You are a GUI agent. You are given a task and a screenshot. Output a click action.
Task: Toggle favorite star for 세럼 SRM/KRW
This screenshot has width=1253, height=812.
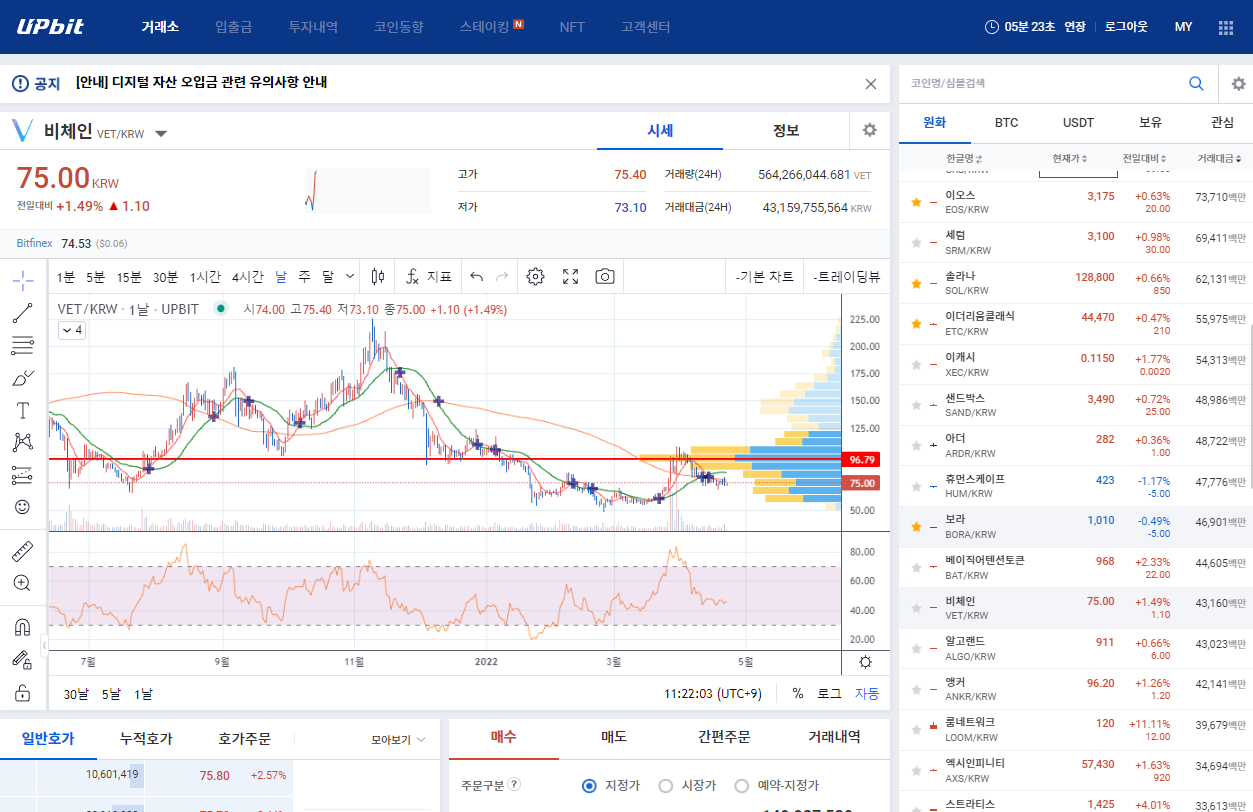916,243
